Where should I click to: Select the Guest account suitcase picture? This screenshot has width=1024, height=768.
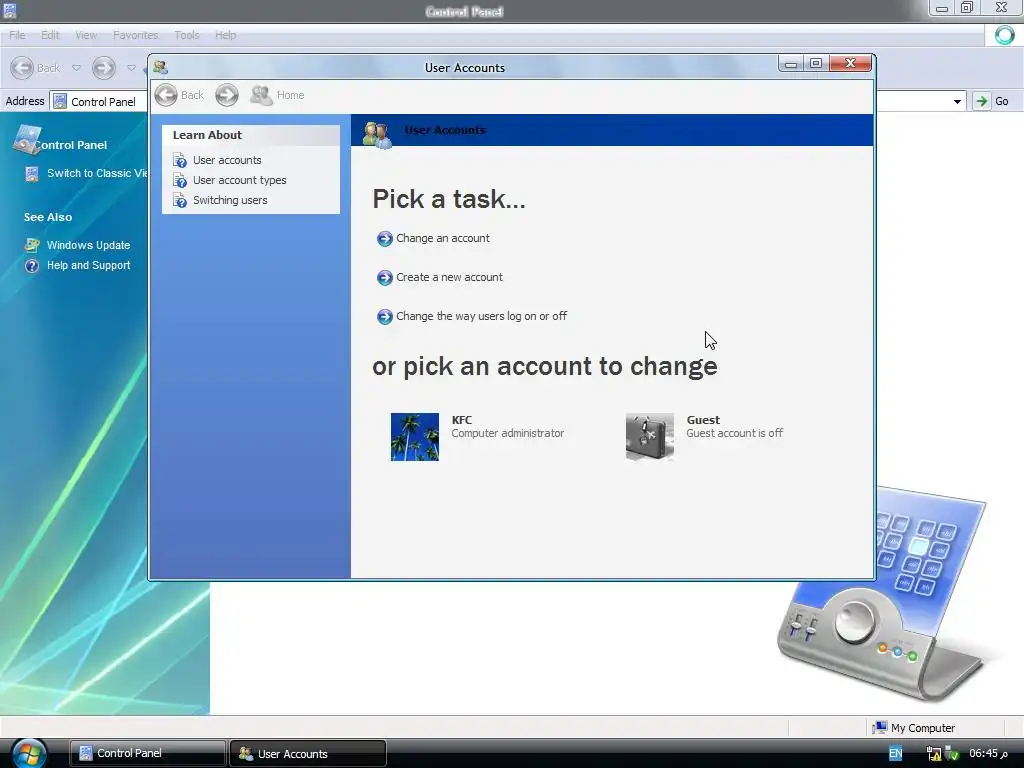point(650,437)
